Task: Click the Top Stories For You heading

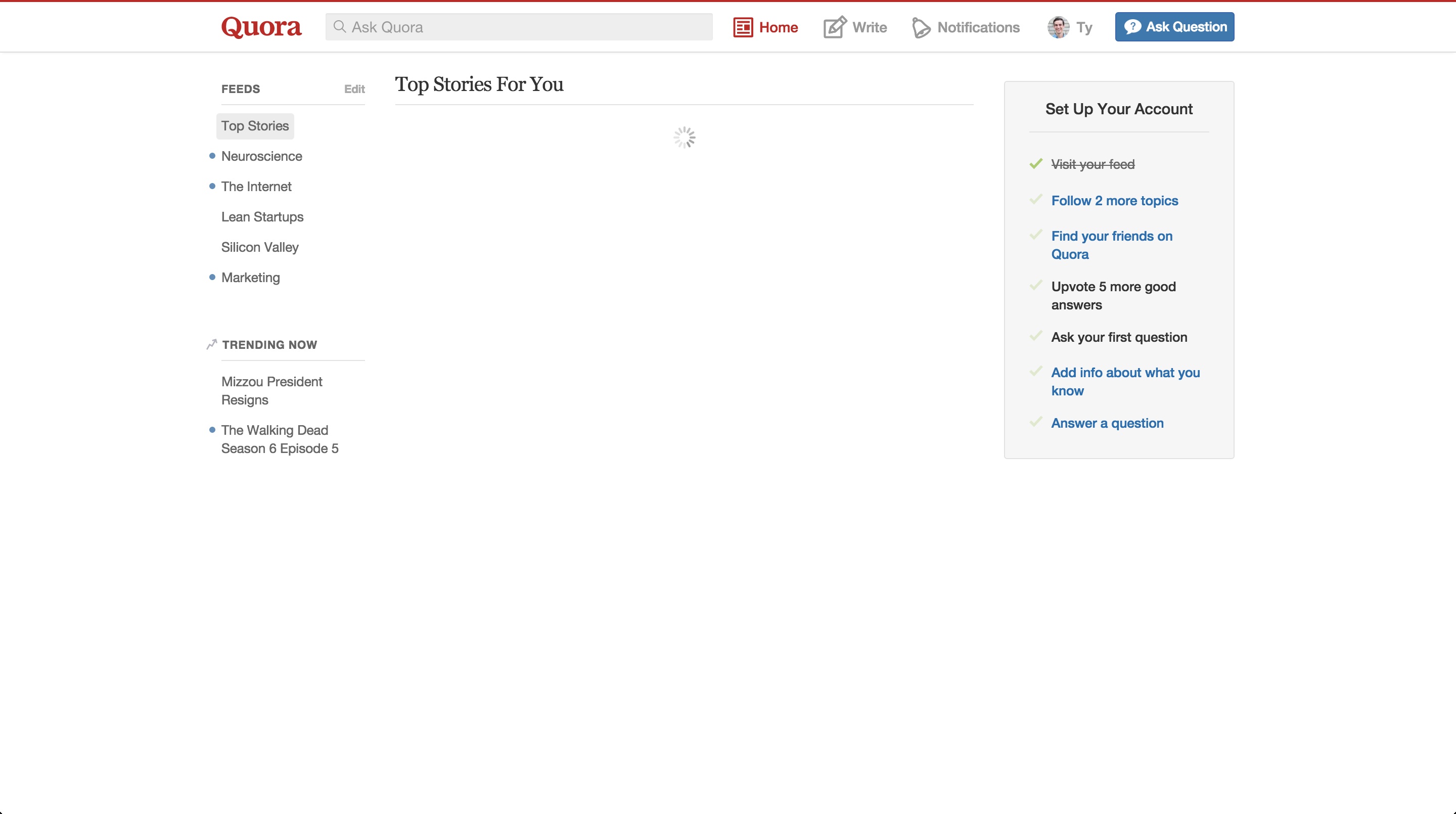Action: click(479, 84)
